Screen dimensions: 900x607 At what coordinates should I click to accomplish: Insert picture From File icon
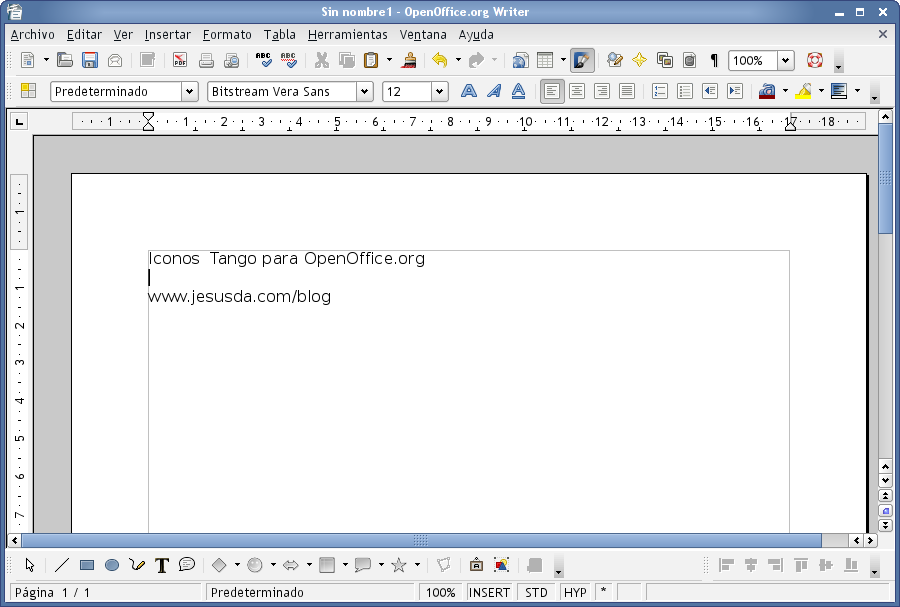tap(501, 565)
